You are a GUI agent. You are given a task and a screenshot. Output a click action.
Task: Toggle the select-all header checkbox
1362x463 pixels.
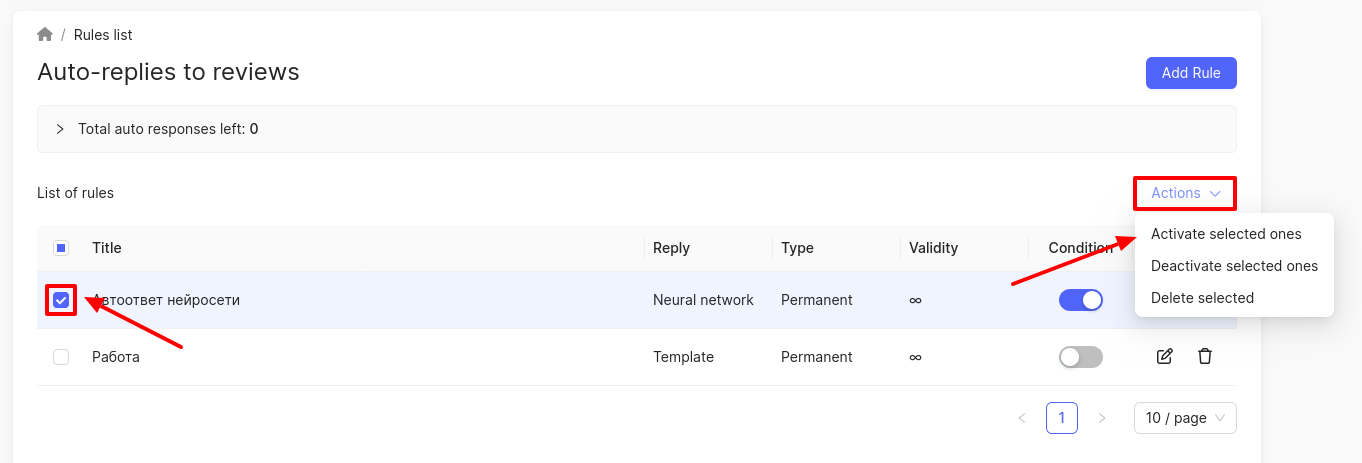click(x=61, y=248)
